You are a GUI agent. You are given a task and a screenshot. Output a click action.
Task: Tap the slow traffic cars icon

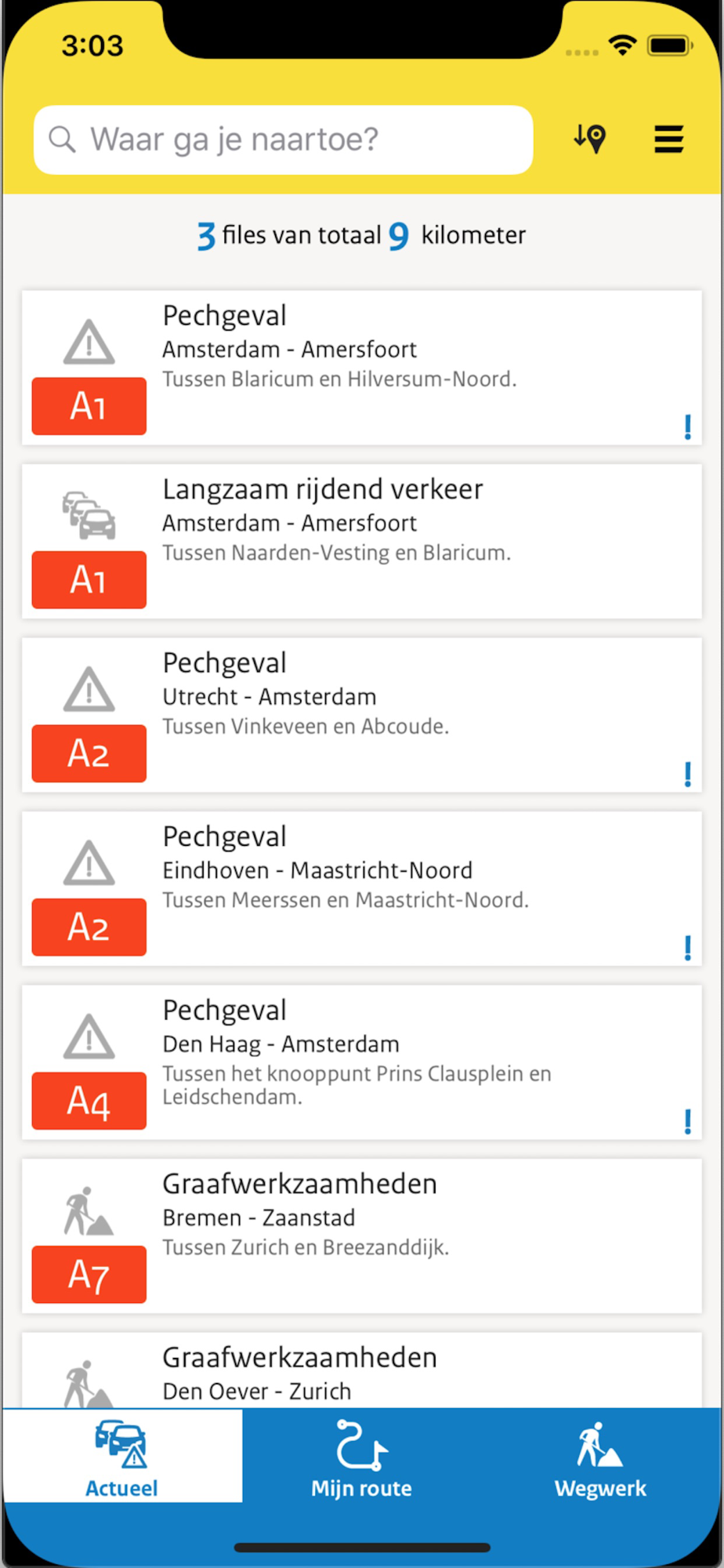click(x=89, y=515)
